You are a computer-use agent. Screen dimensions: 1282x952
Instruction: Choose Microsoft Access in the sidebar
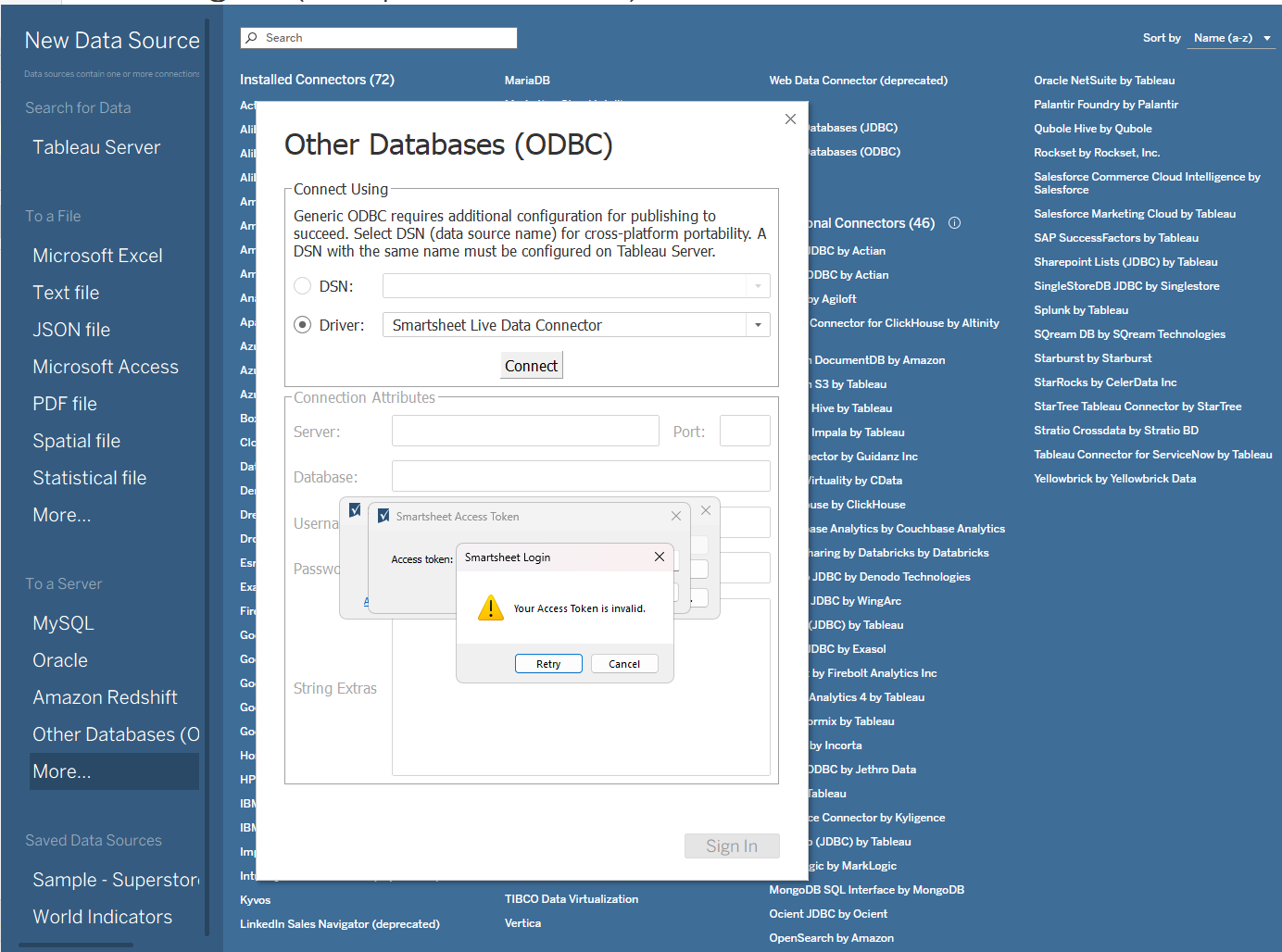pos(106,367)
